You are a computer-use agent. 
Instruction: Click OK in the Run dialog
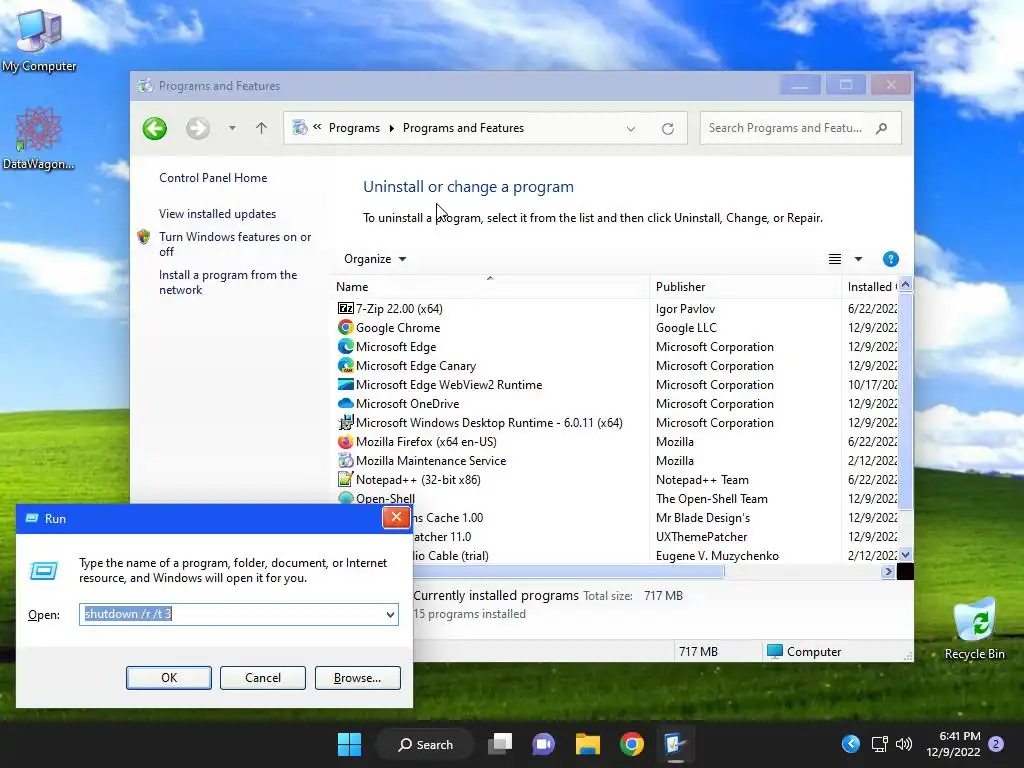click(x=168, y=678)
